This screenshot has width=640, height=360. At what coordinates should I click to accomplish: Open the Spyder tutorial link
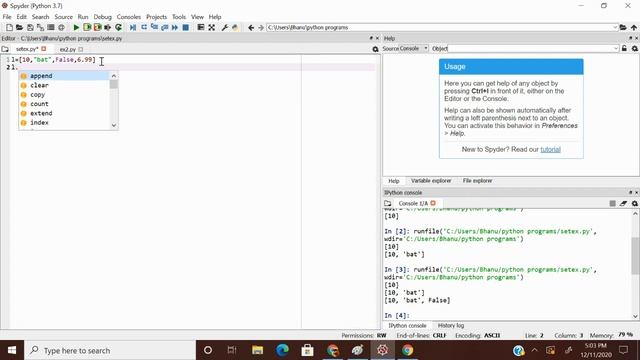point(550,149)
